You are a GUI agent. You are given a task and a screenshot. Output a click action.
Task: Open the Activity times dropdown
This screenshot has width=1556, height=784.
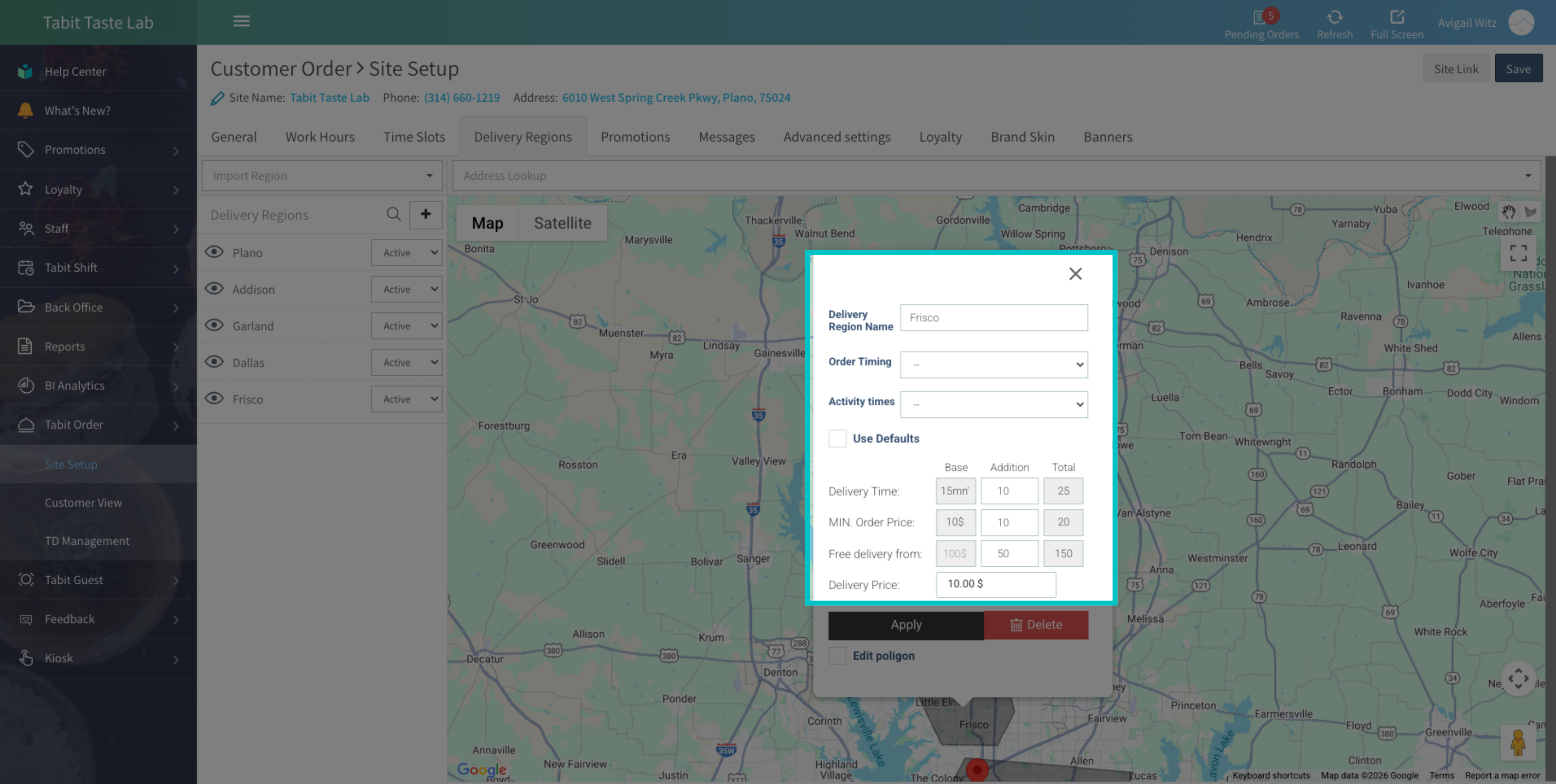pyautogui.click(x=993, y=404)
